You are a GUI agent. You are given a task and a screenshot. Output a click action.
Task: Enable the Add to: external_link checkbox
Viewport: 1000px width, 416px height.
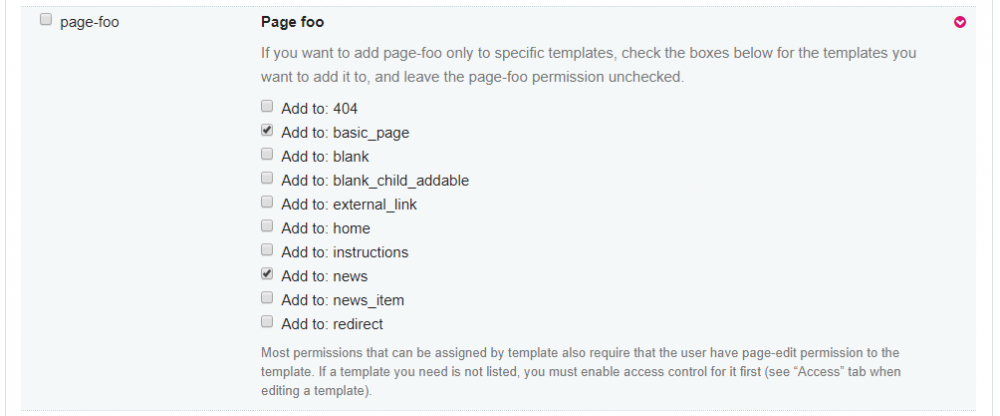267,203
